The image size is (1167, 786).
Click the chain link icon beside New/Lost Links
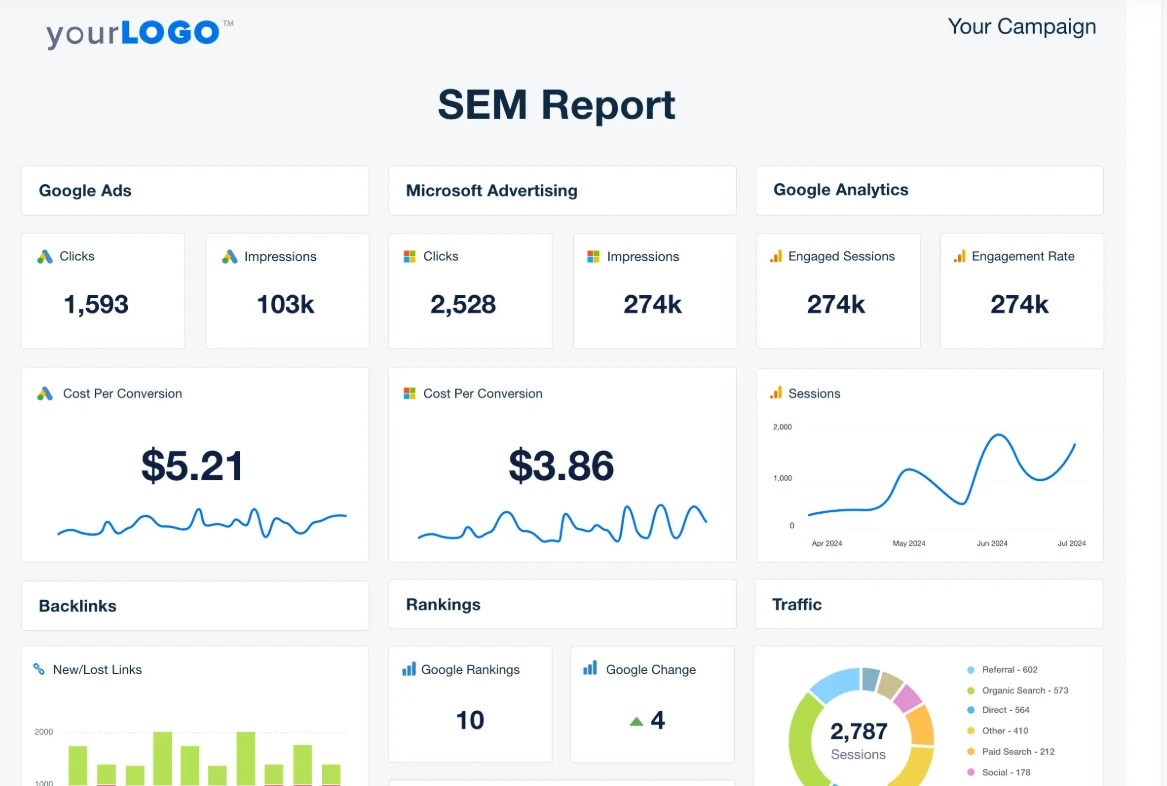39,670
